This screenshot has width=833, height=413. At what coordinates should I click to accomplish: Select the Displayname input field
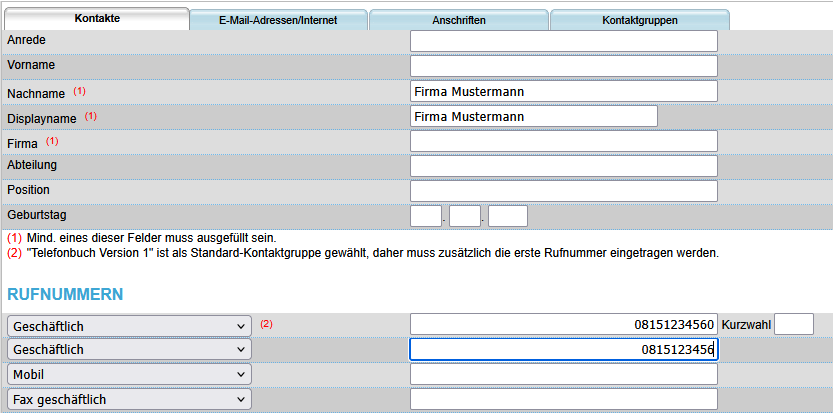point(533,116)
